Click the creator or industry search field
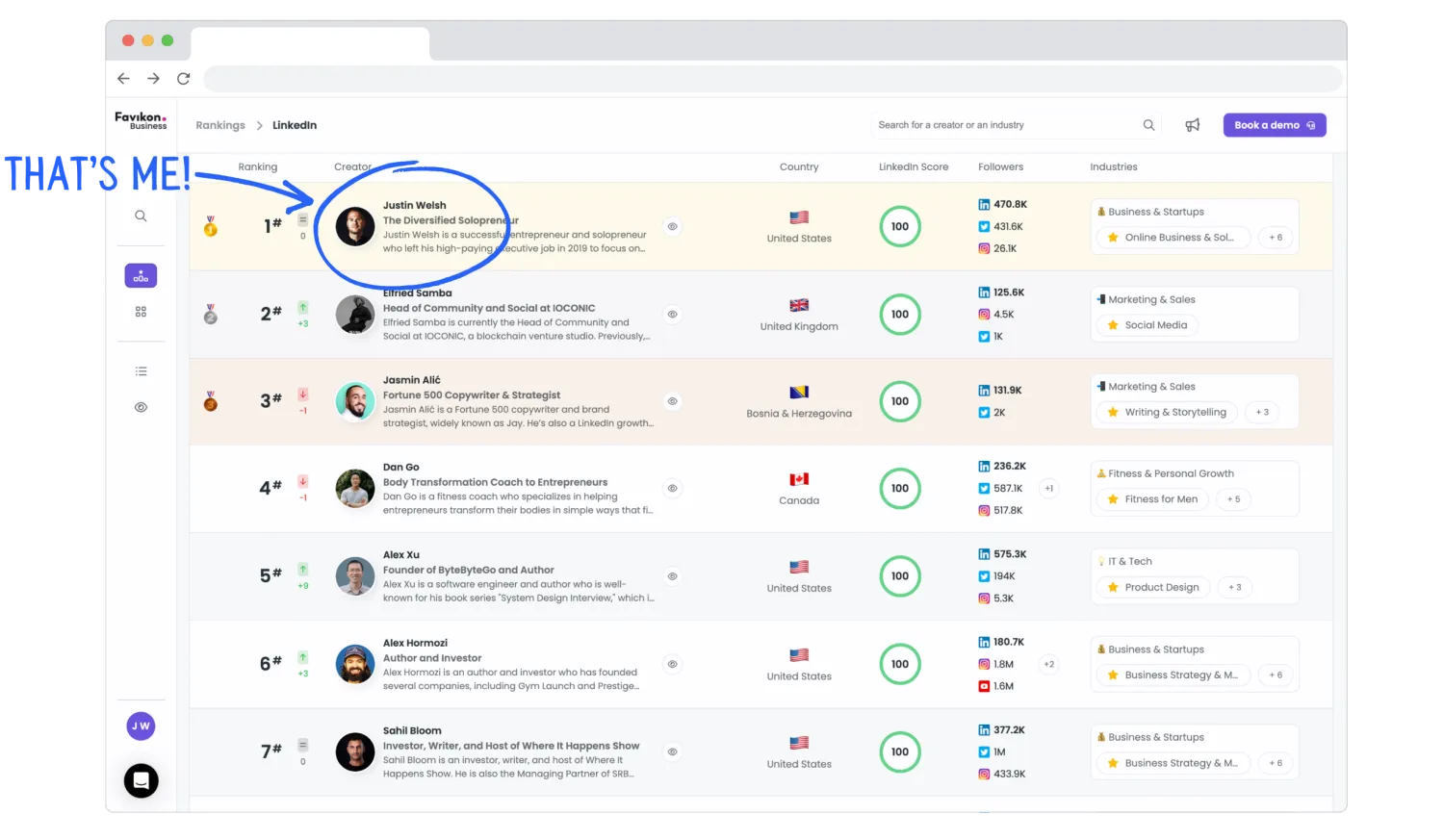This screenshot has height=840, width=1444. coord(1001,125)
